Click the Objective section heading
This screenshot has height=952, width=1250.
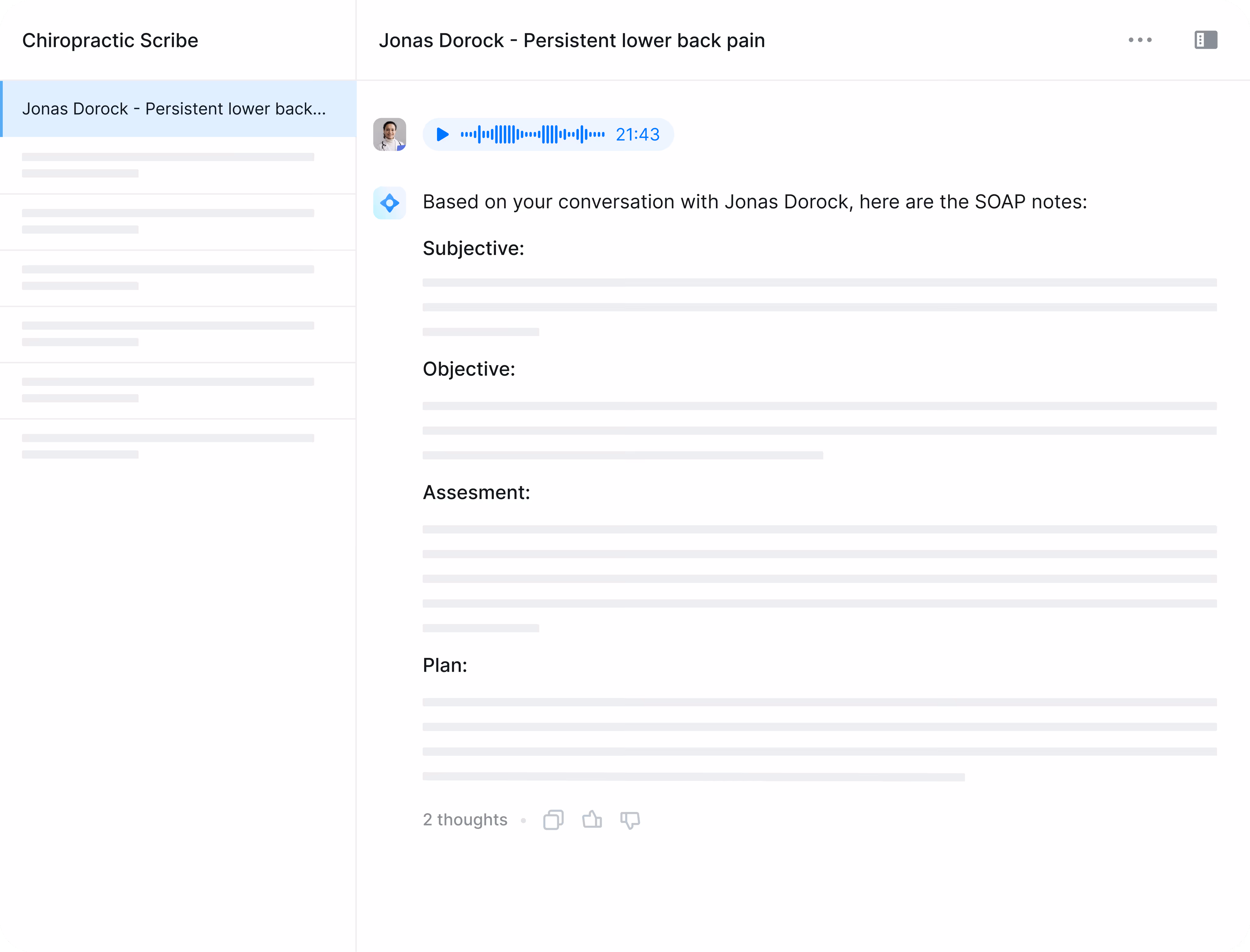click(469, 369)
